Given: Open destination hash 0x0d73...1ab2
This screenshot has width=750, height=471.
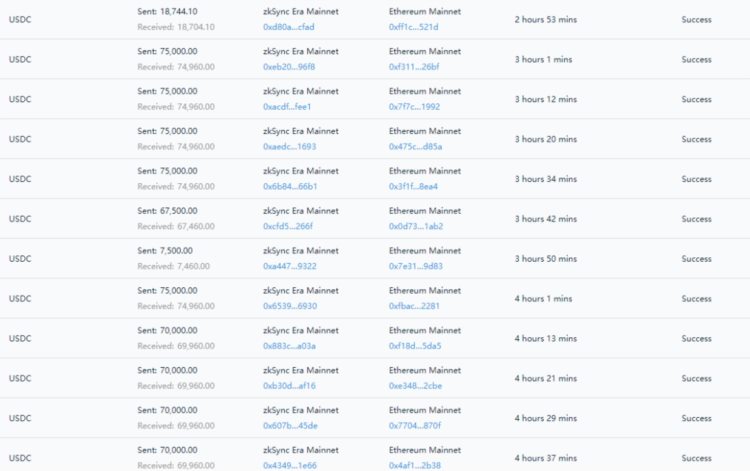Looking at the screenshot, I should (x=415, y=227).
